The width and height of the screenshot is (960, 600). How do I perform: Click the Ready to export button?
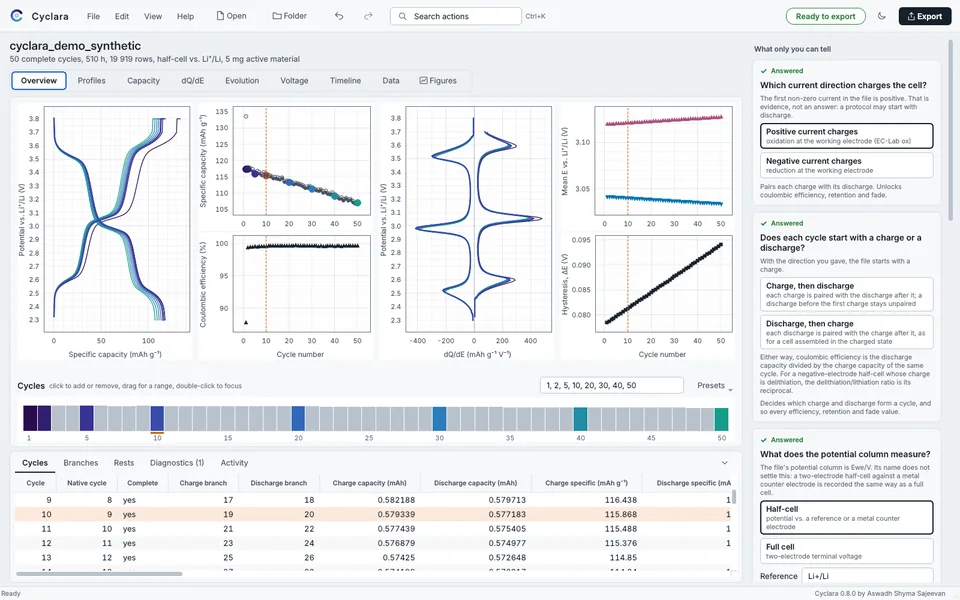coord(825,17)
